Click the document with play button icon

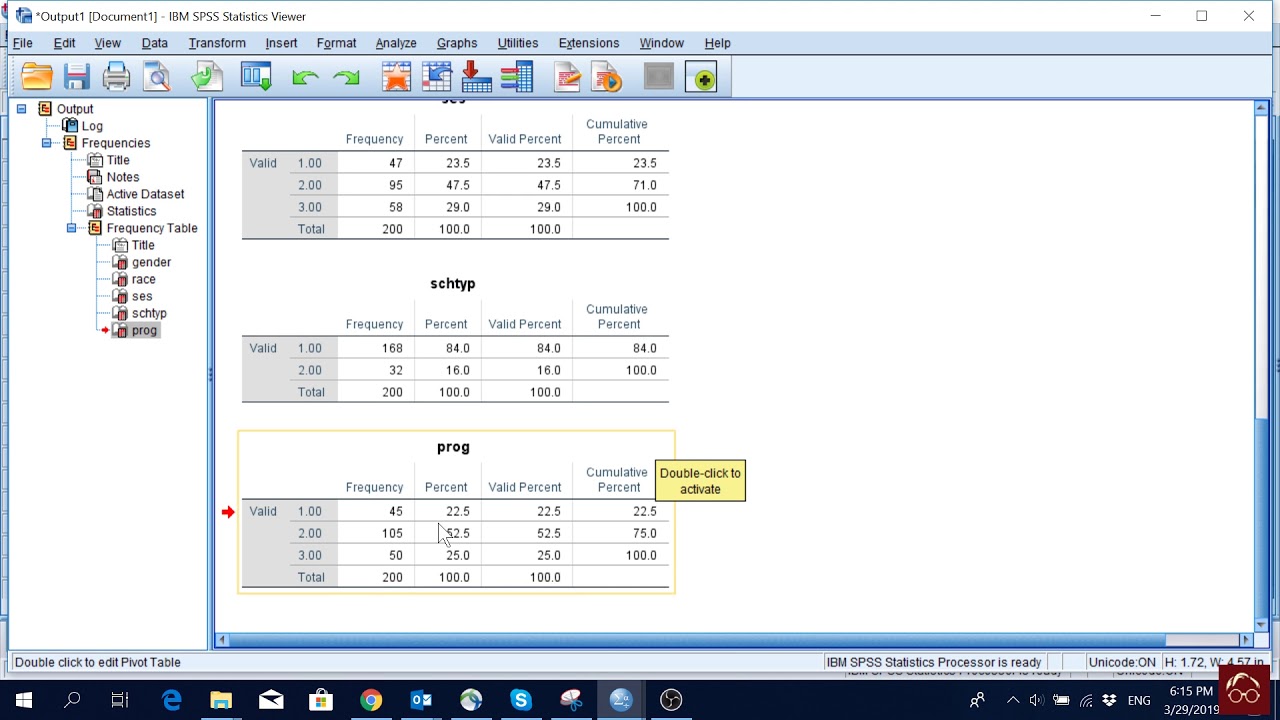click(x=607, y=77)
